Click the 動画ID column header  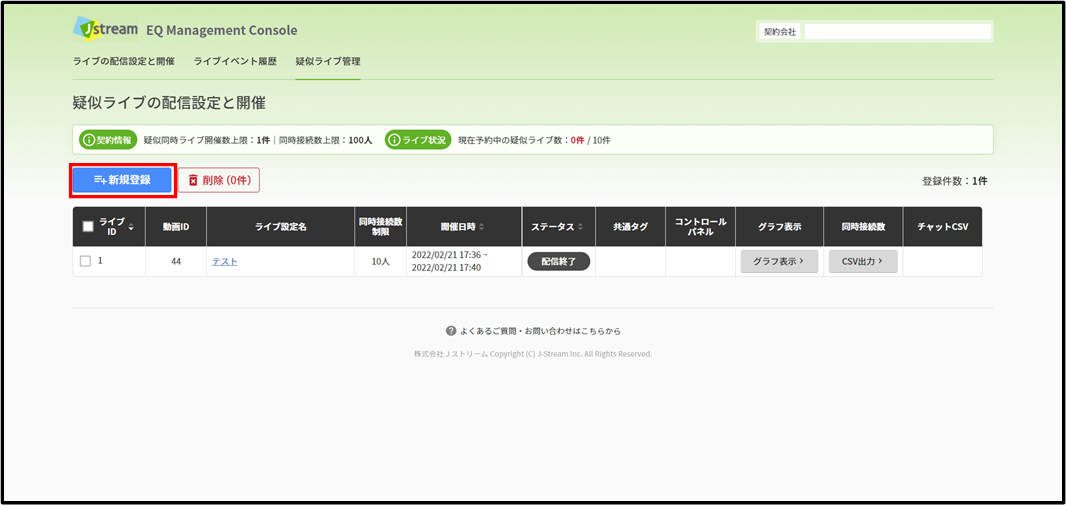(x=176, y=226)
